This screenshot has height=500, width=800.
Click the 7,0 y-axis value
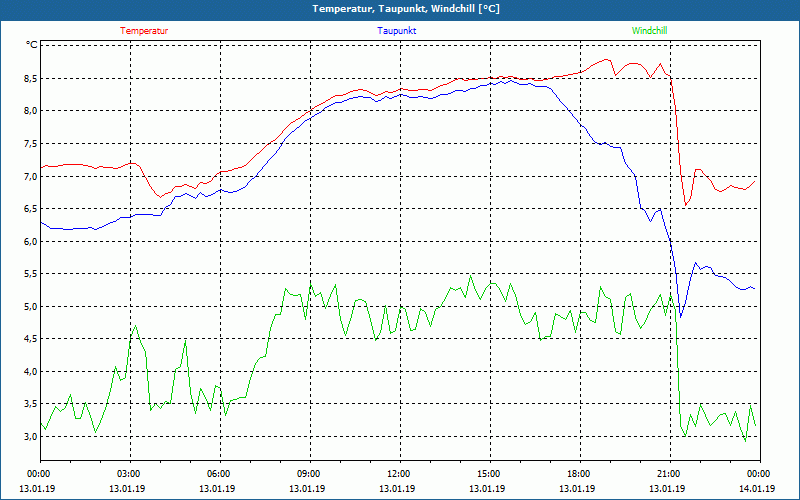coord(31,176)
